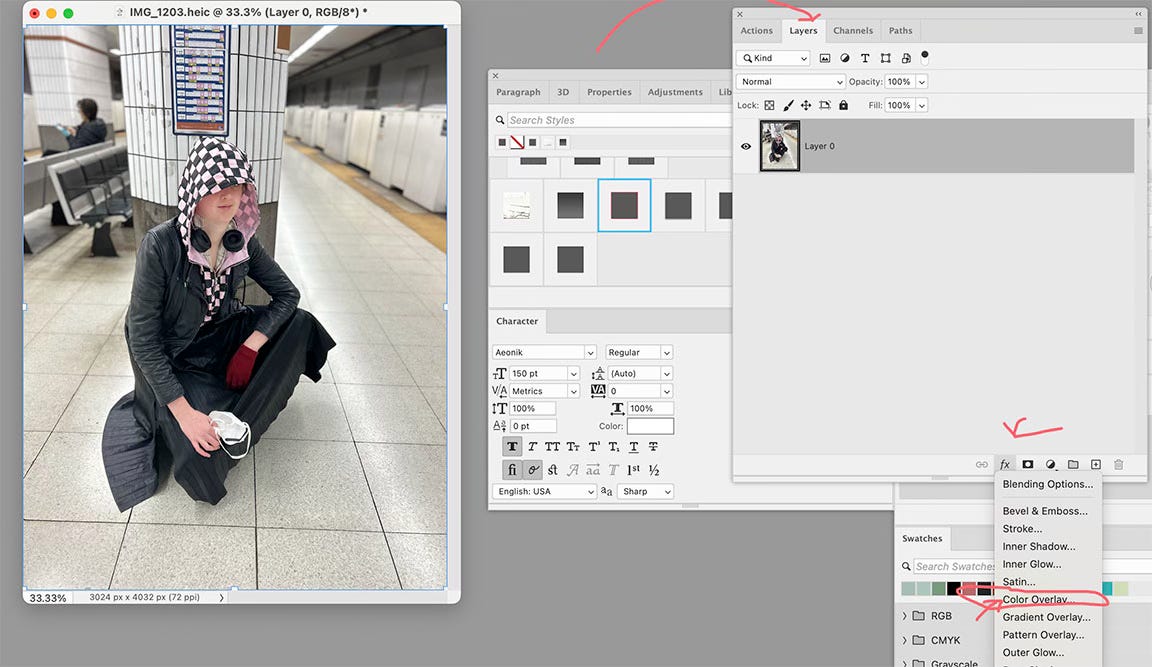This screenshot has width=1152, height=667.
Task: Switch to the Channels tab
Action: [x=853, y=31]
